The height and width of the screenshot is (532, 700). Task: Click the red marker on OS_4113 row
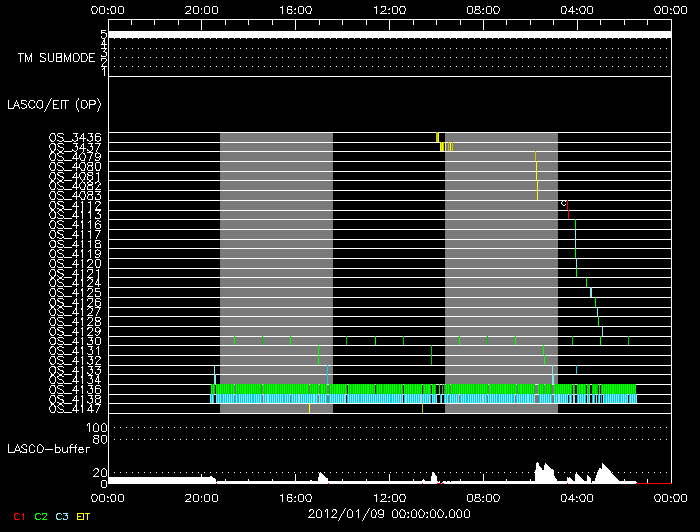pos(568,214)
